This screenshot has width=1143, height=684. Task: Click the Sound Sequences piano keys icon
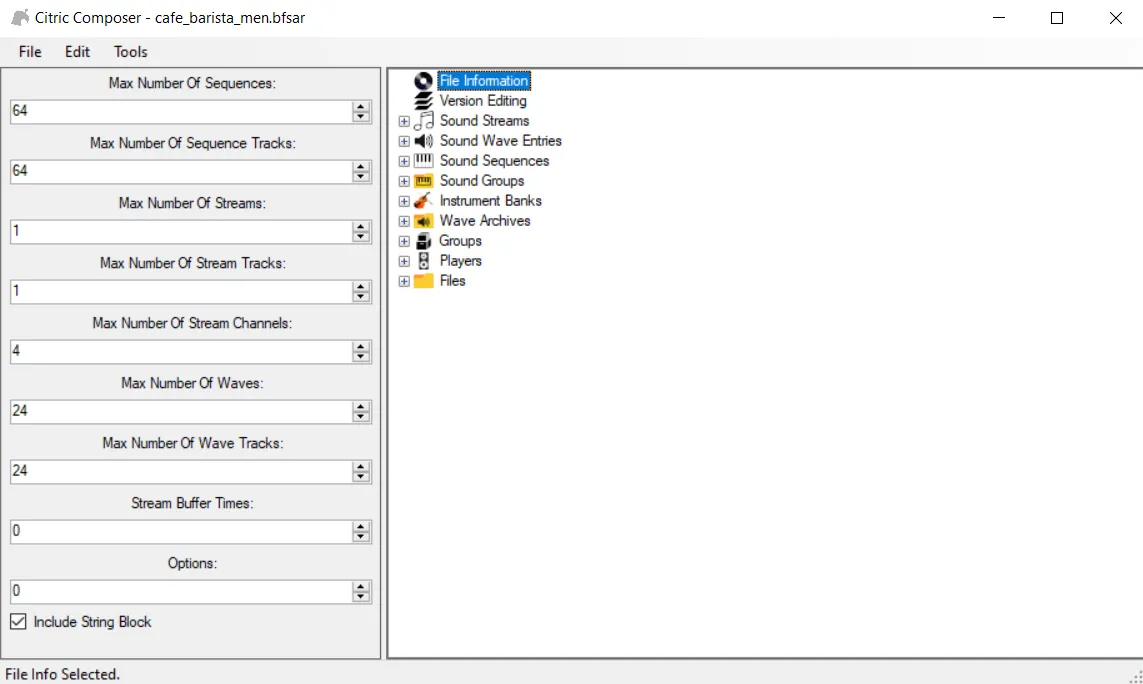pos(423,161)
